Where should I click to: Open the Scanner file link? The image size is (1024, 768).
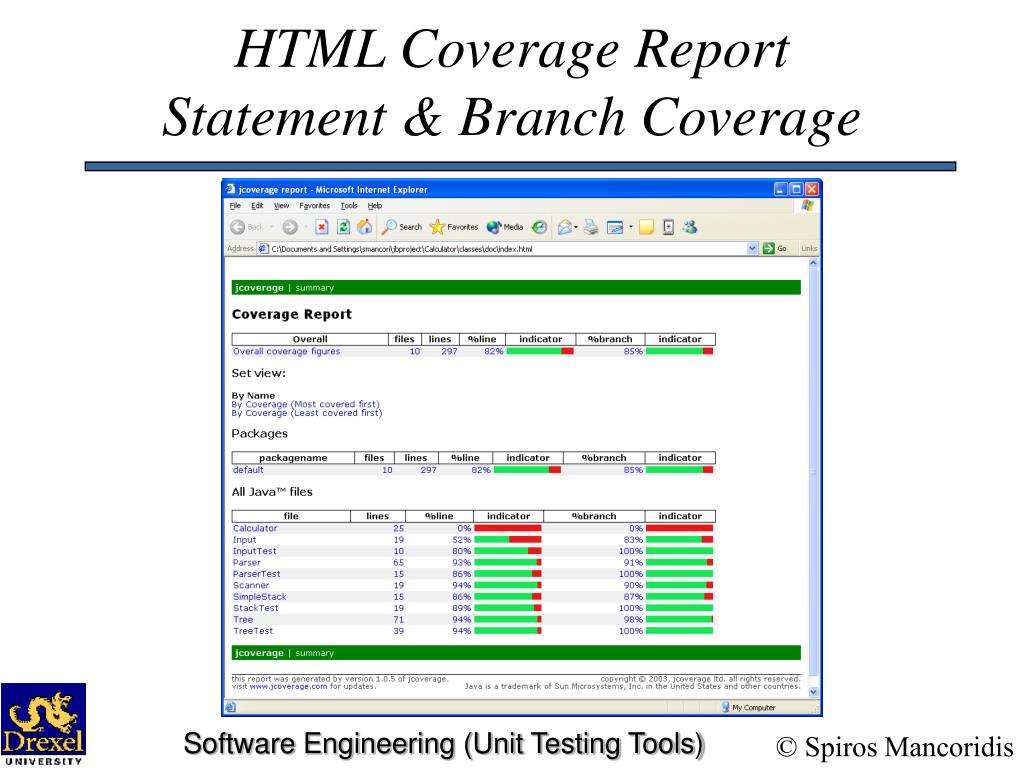click(x=251, y=586)
